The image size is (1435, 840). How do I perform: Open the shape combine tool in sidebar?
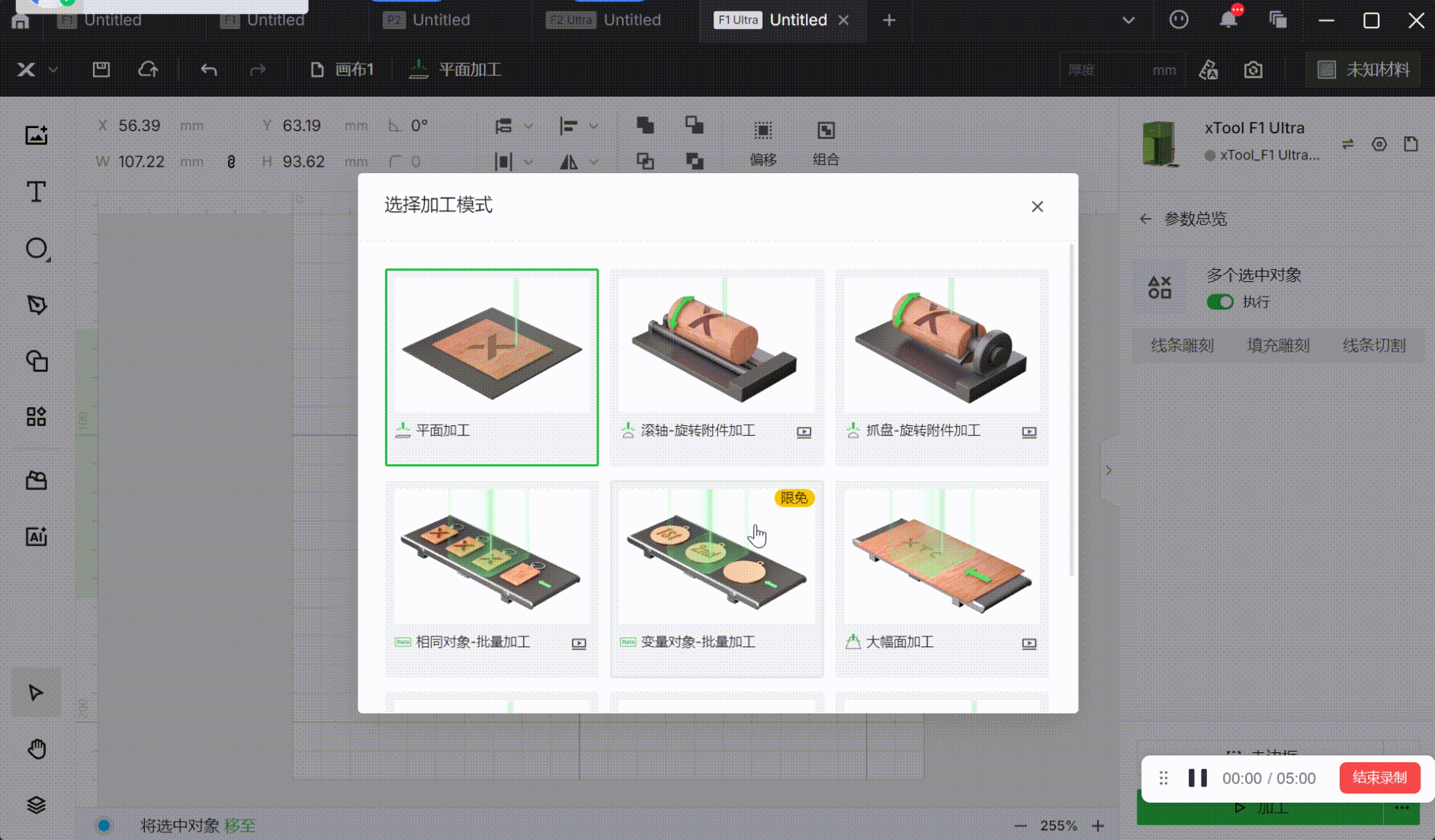[36, 361]
